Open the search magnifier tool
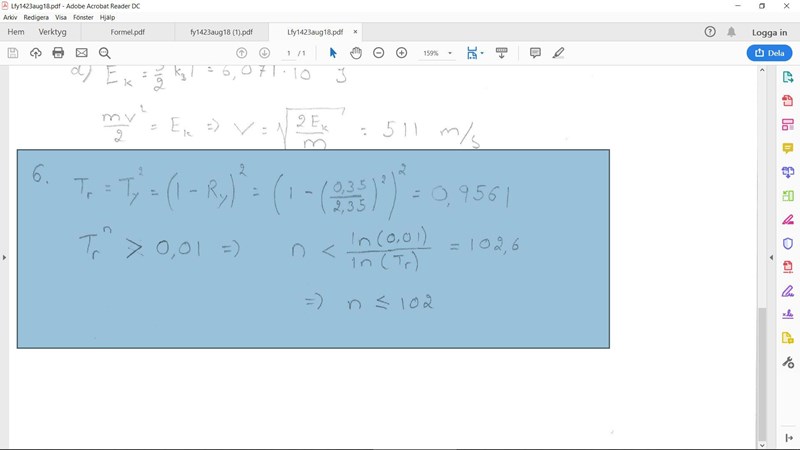The height and width of the screenshot is (450, 800). 104,53
